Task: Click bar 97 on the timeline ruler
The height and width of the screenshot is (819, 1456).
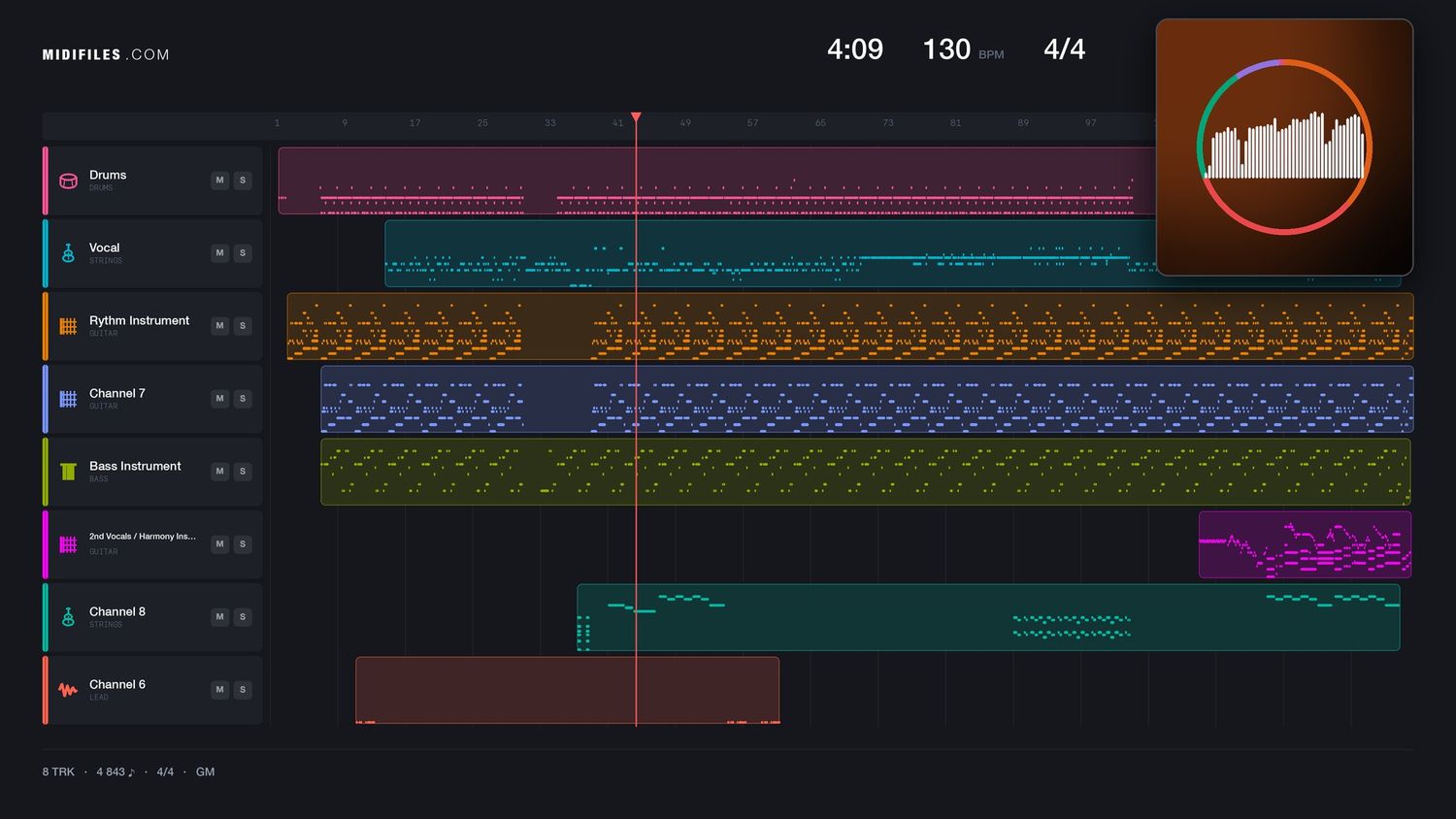Action: [1090, 123]
